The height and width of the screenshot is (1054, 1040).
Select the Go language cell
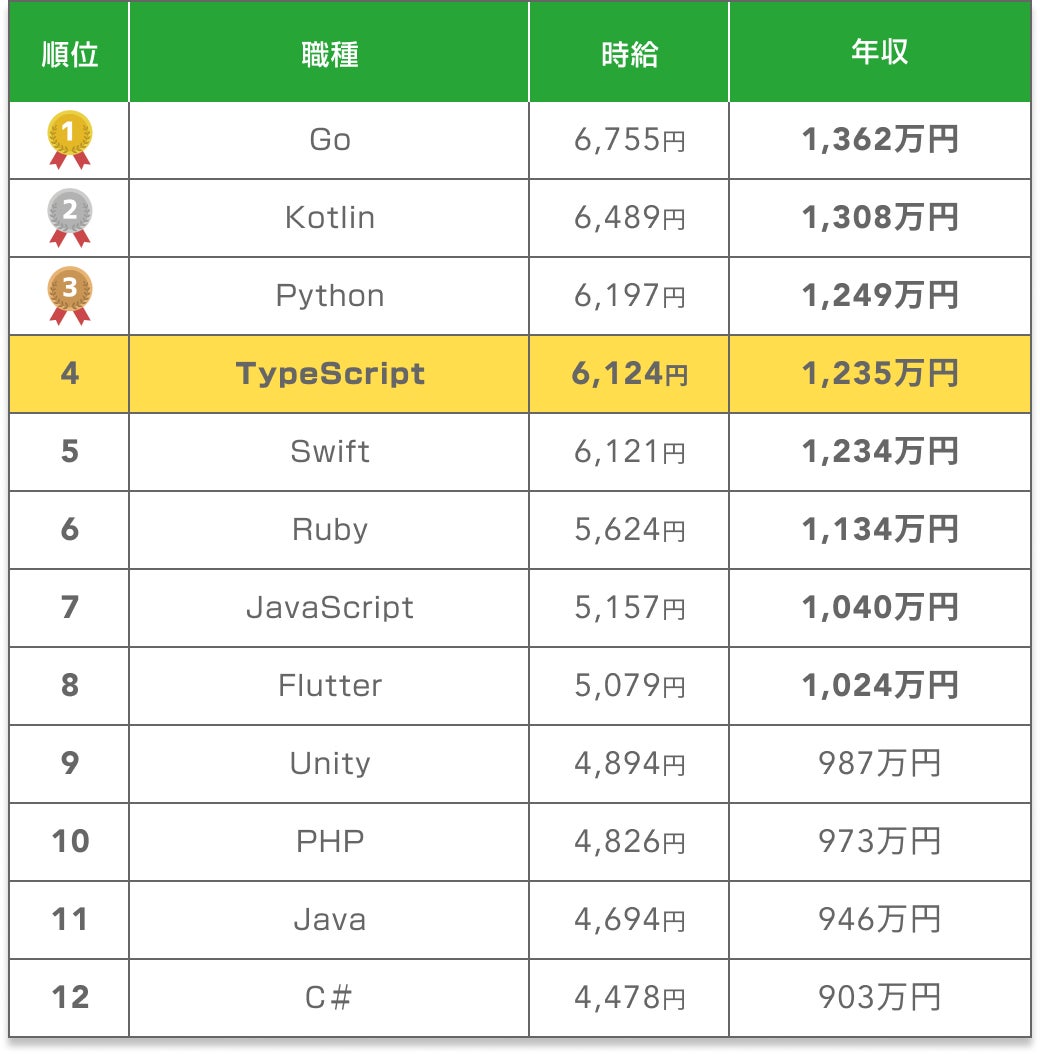329,140
